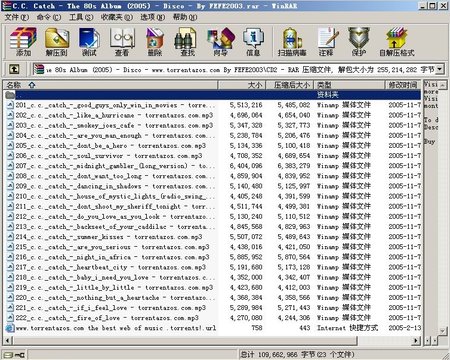Select file 212 do_you_love_as_you_look

[x=115, y=217]
